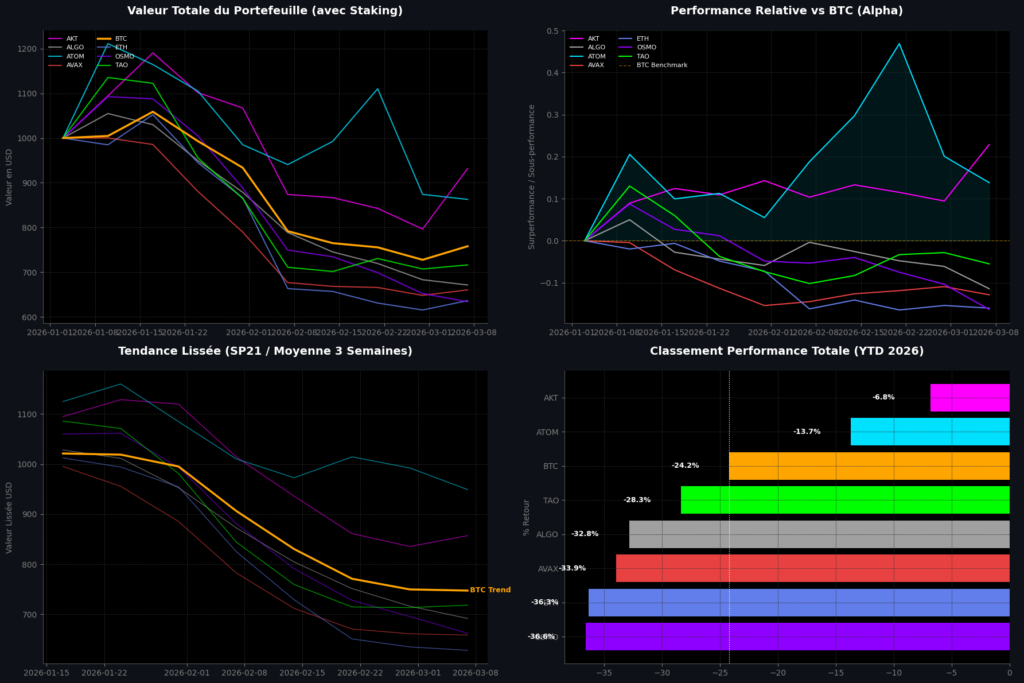
Task: Click the 'Valeur Lissée USD' axis label
Action: [x=10, y=516]
